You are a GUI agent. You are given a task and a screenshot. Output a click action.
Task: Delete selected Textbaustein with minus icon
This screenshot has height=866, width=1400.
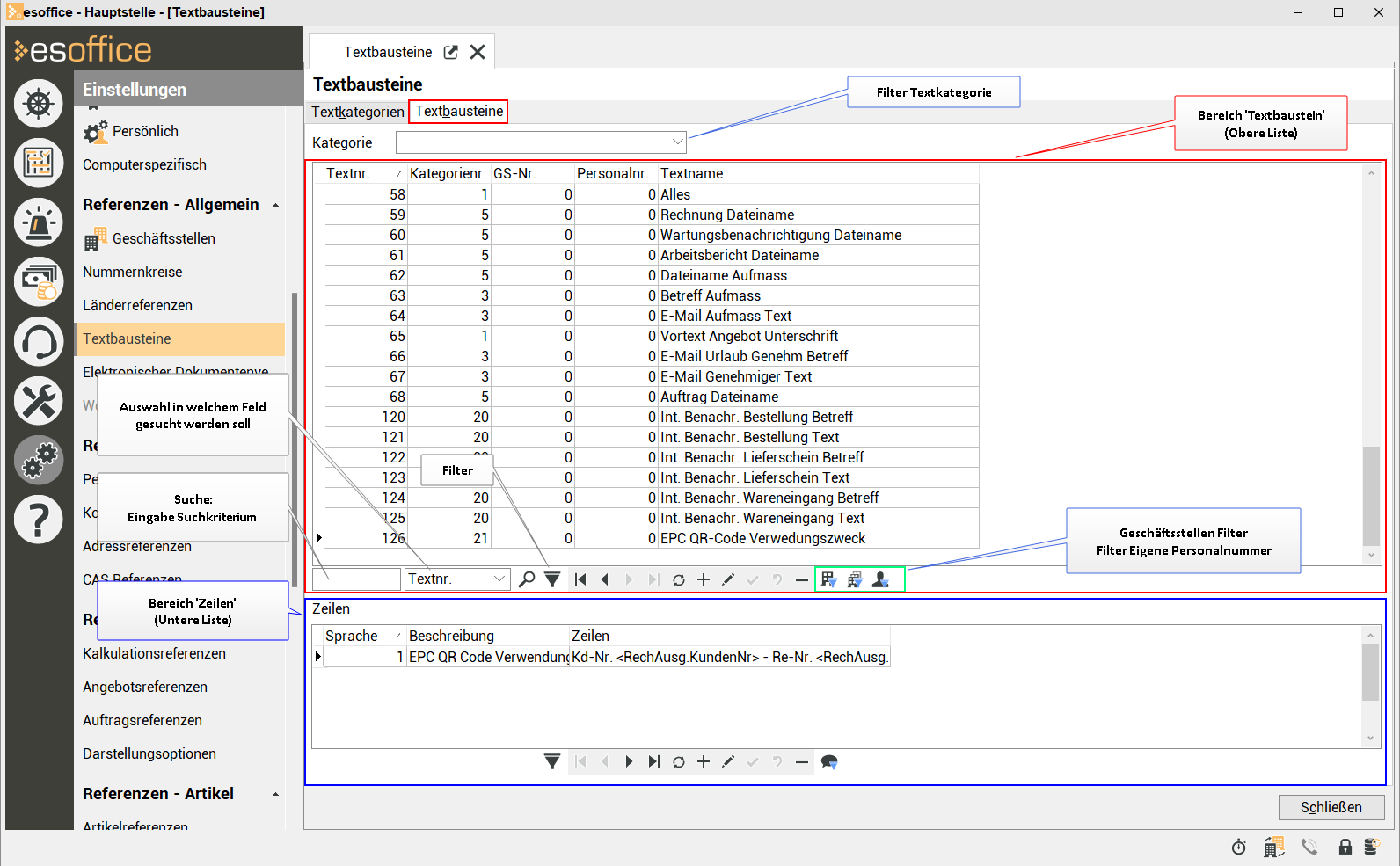pyautogui.click(x=802, y=579)
